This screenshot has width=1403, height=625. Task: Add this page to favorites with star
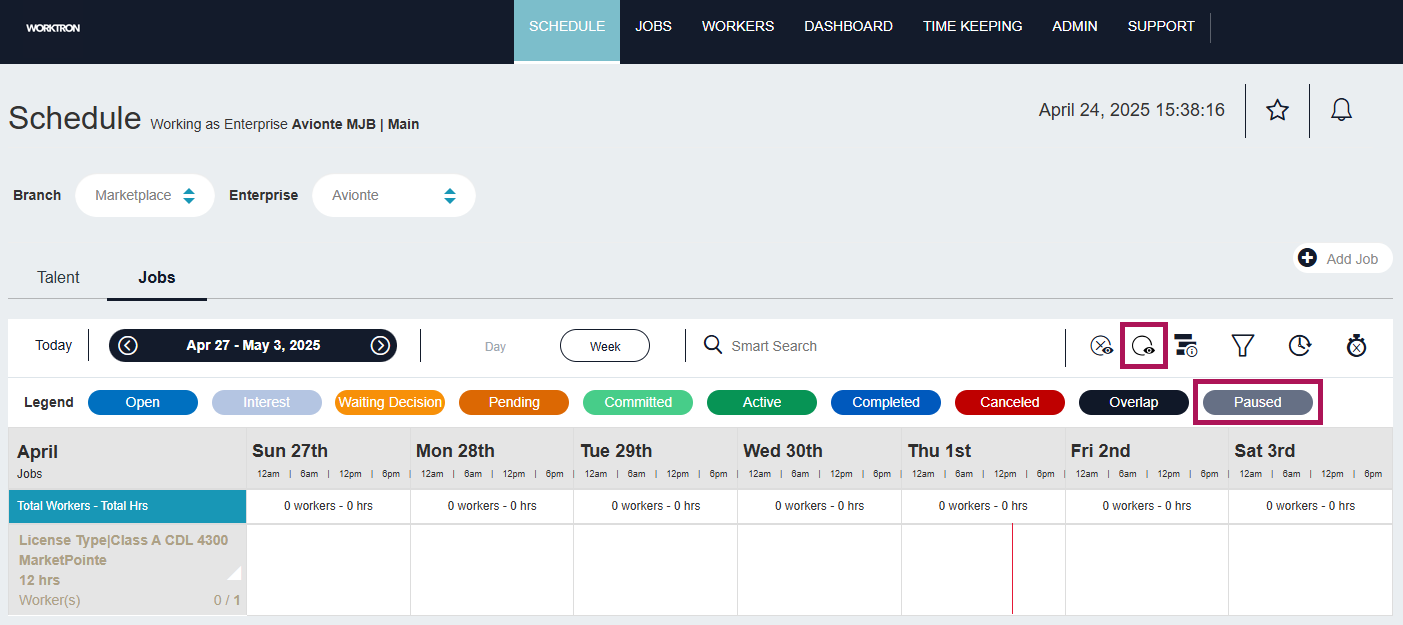coord(1277,110)
